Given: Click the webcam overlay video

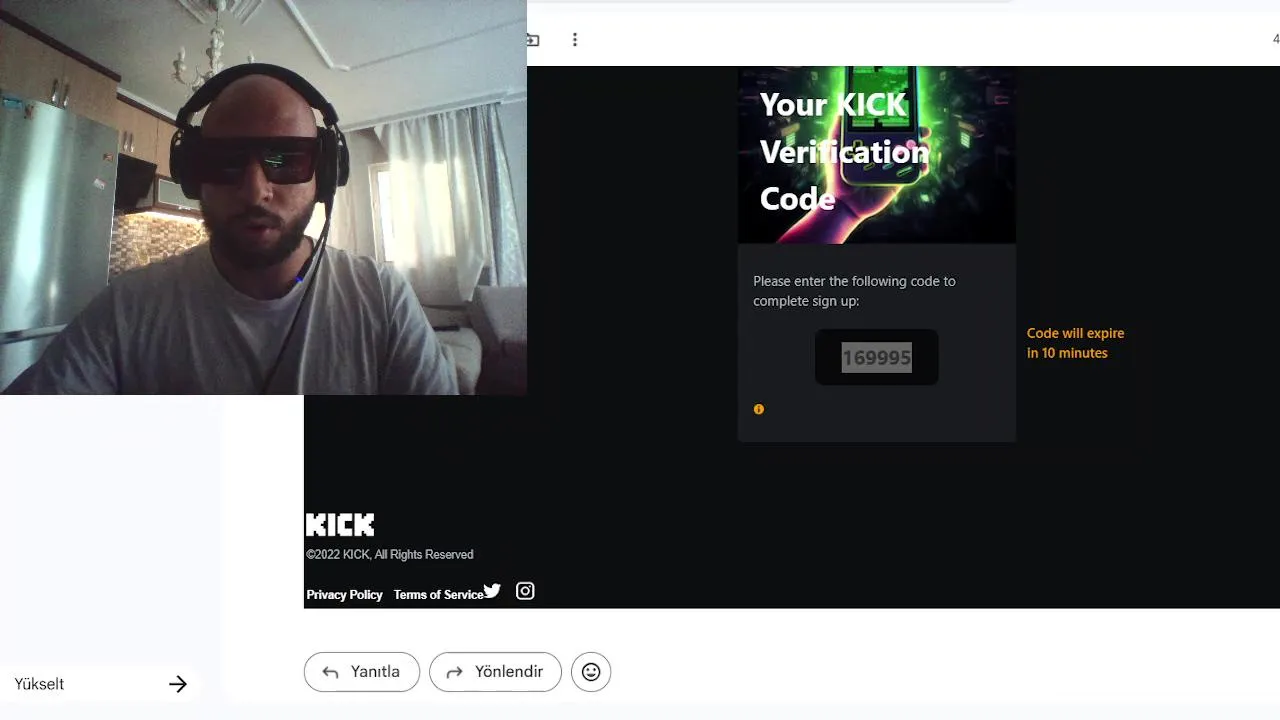Looking at the screenshot, I should pos(263,197).
